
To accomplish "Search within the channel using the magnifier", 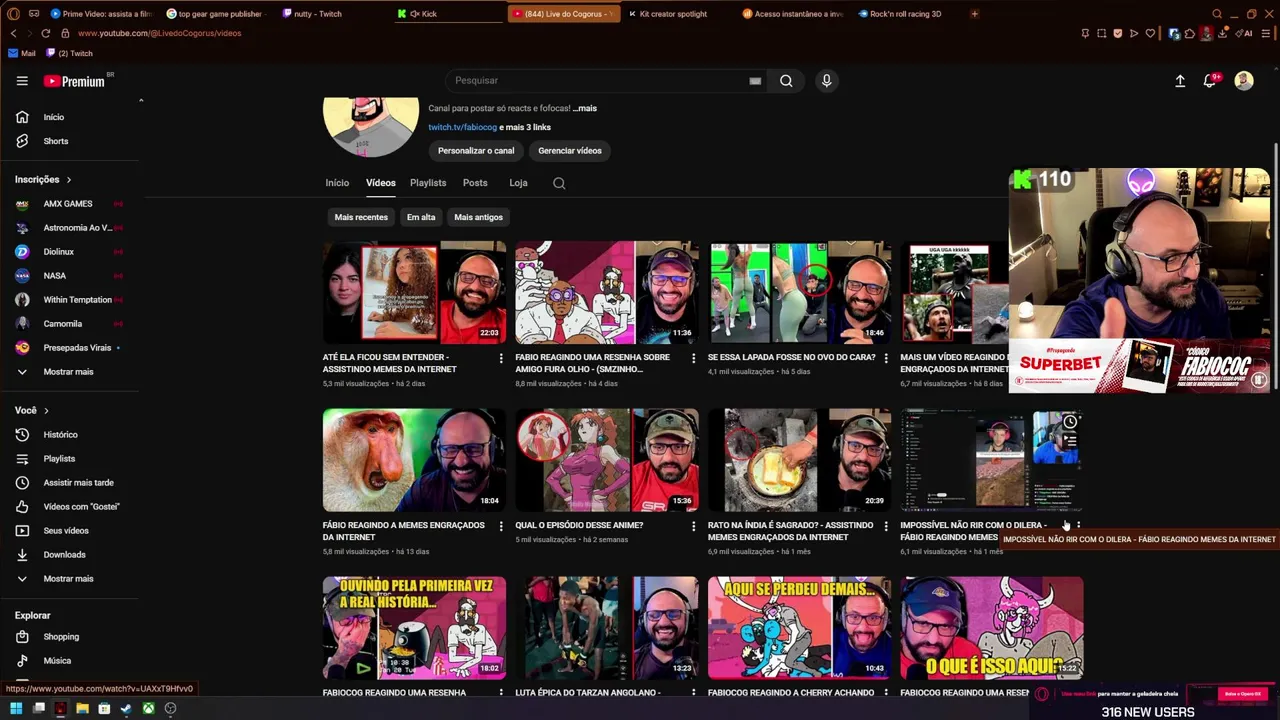I will click(559, 183).
